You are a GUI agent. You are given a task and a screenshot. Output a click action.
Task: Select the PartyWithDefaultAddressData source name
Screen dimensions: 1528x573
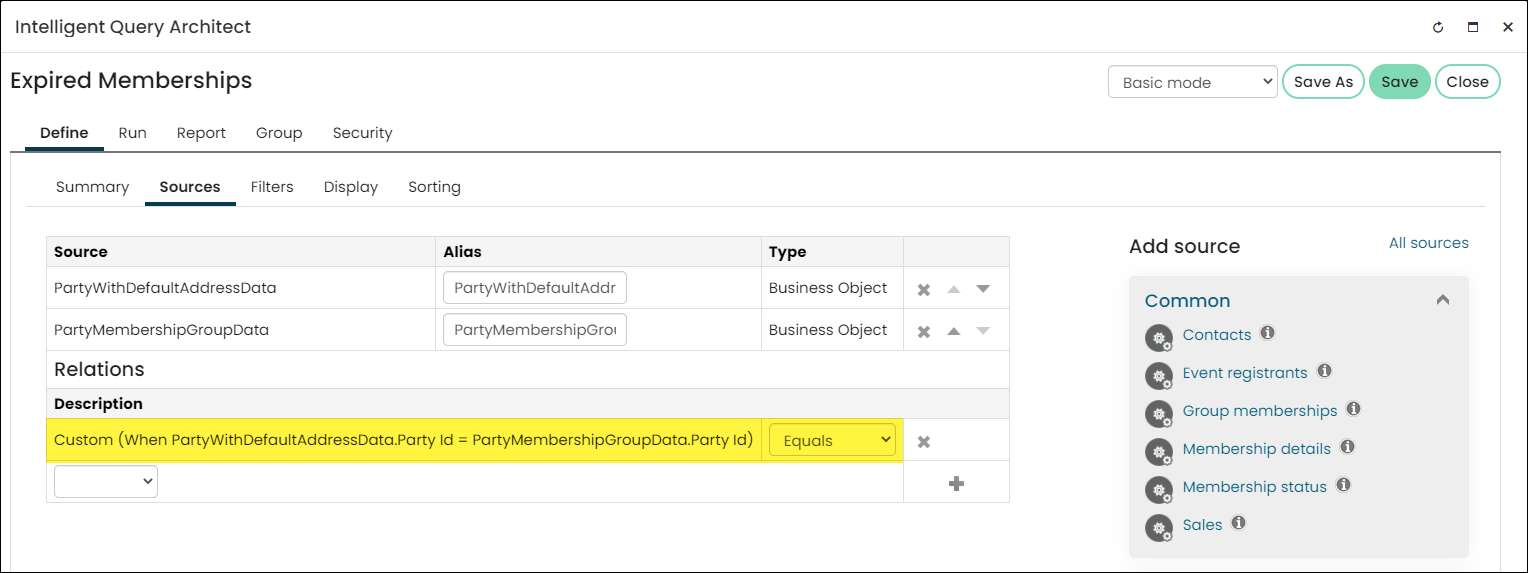pos(165,288)
